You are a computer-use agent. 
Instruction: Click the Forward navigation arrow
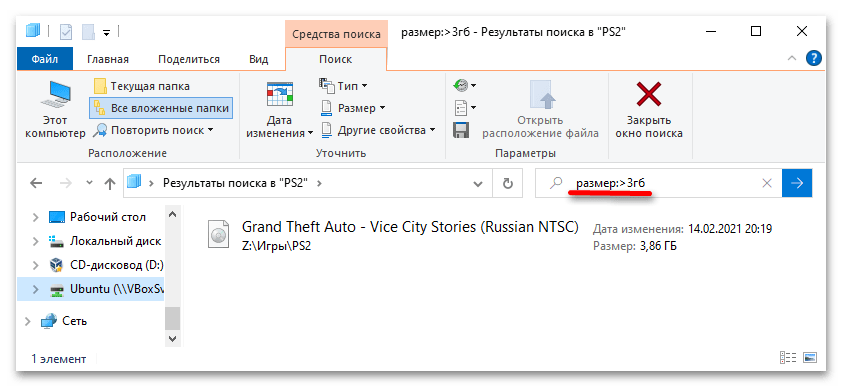click(x=65, y=183)
